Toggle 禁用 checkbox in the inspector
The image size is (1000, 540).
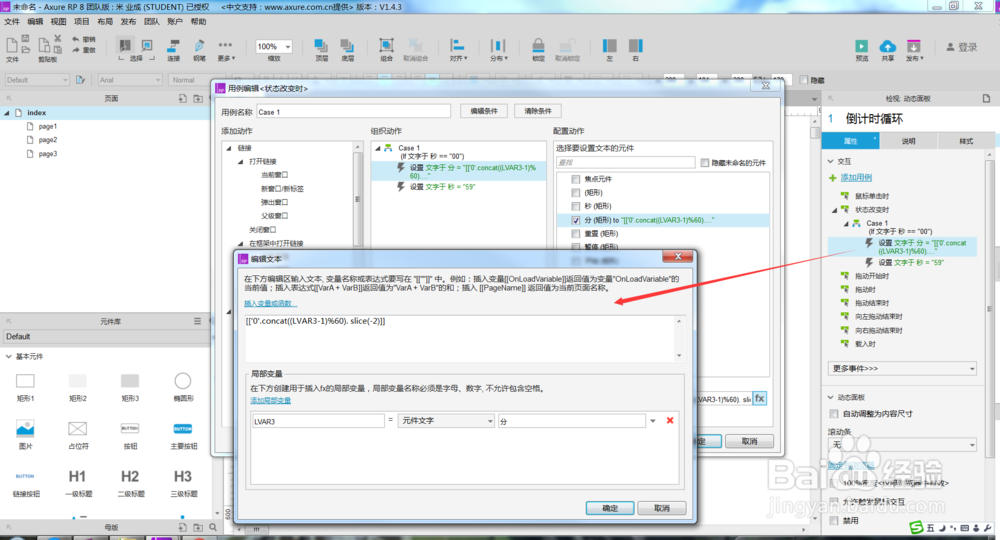click(x=834, y=520)
